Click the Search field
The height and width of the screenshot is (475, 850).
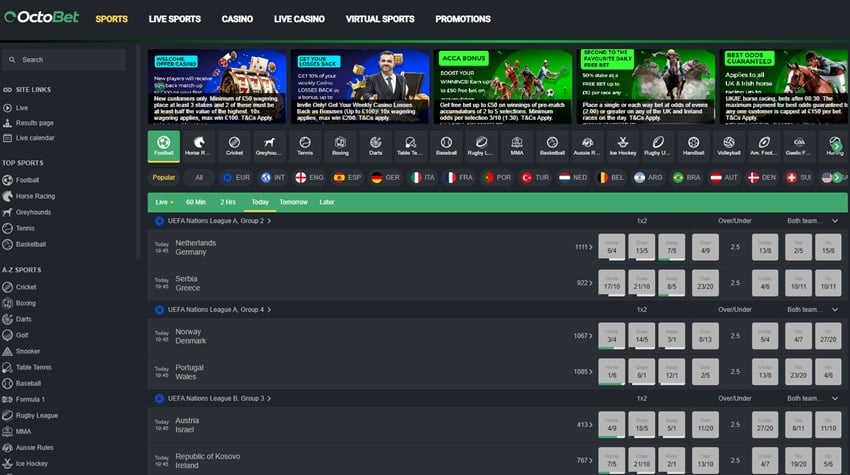(x=63, y=60)
